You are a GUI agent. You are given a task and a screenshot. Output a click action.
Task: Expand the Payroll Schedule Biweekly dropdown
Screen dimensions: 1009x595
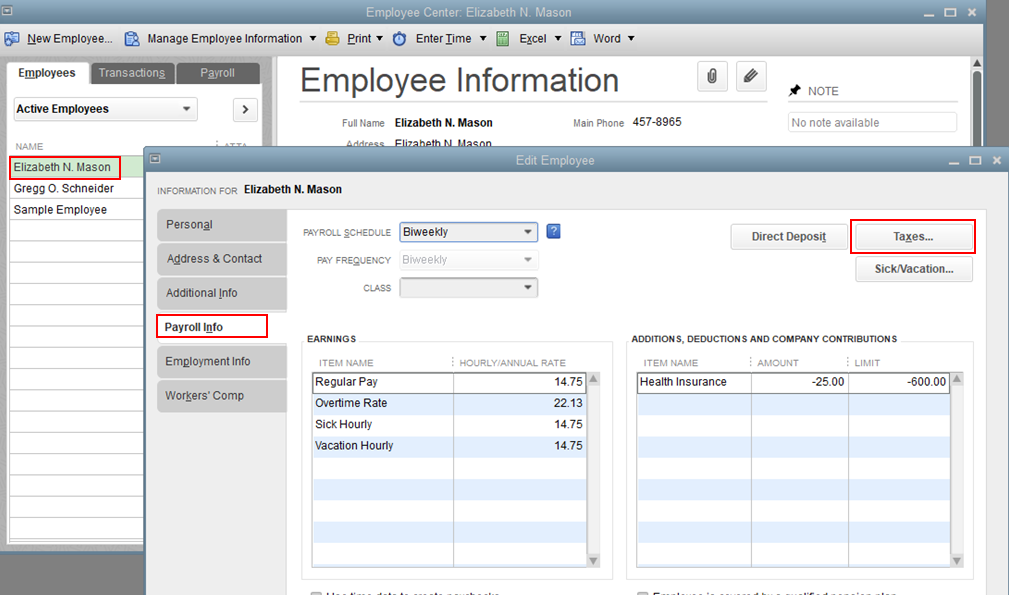click(528, 232)
